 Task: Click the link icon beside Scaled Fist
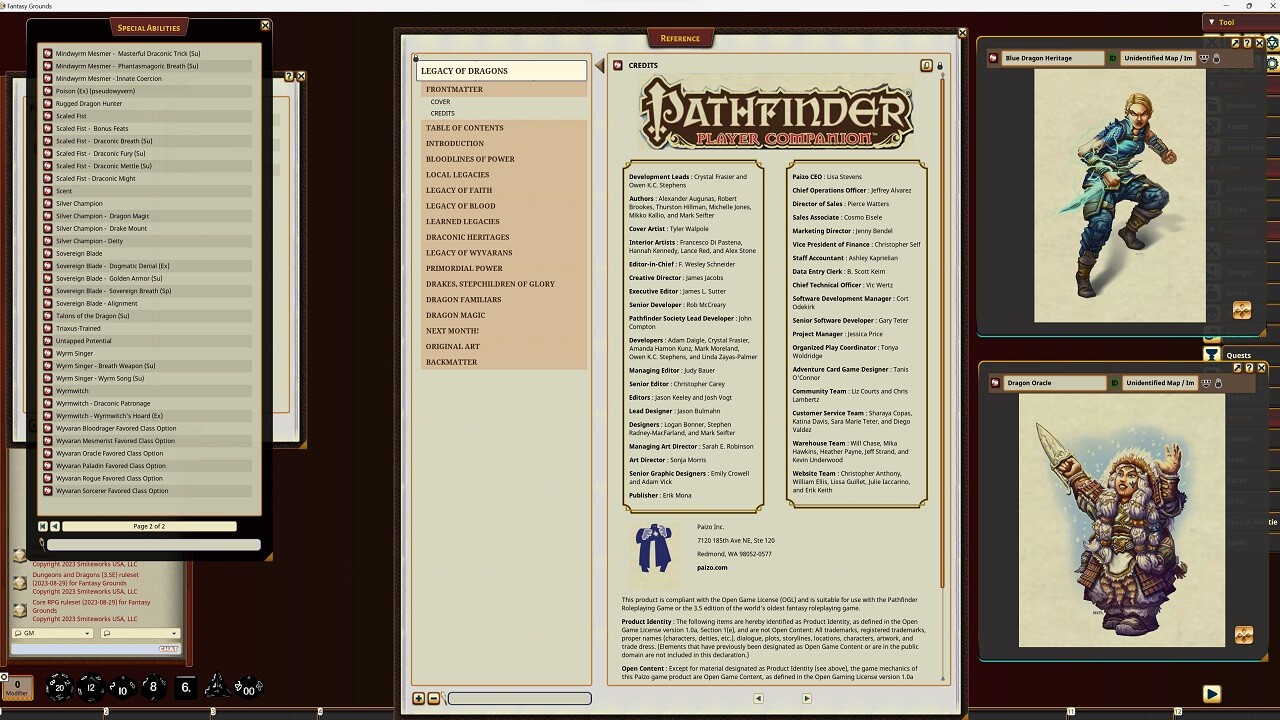pos(47,116)
